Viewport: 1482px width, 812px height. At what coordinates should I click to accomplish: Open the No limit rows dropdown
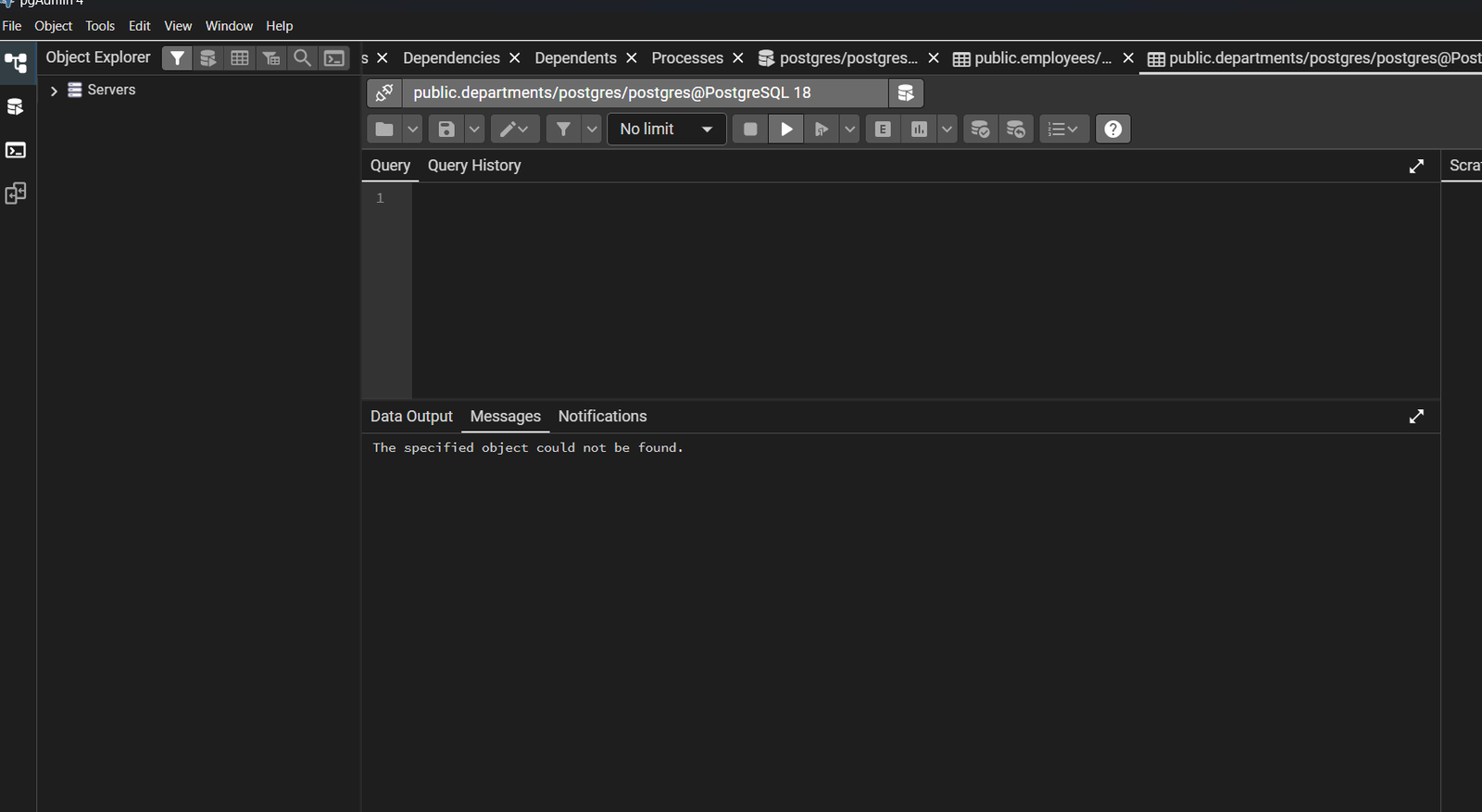click(667, 129)
